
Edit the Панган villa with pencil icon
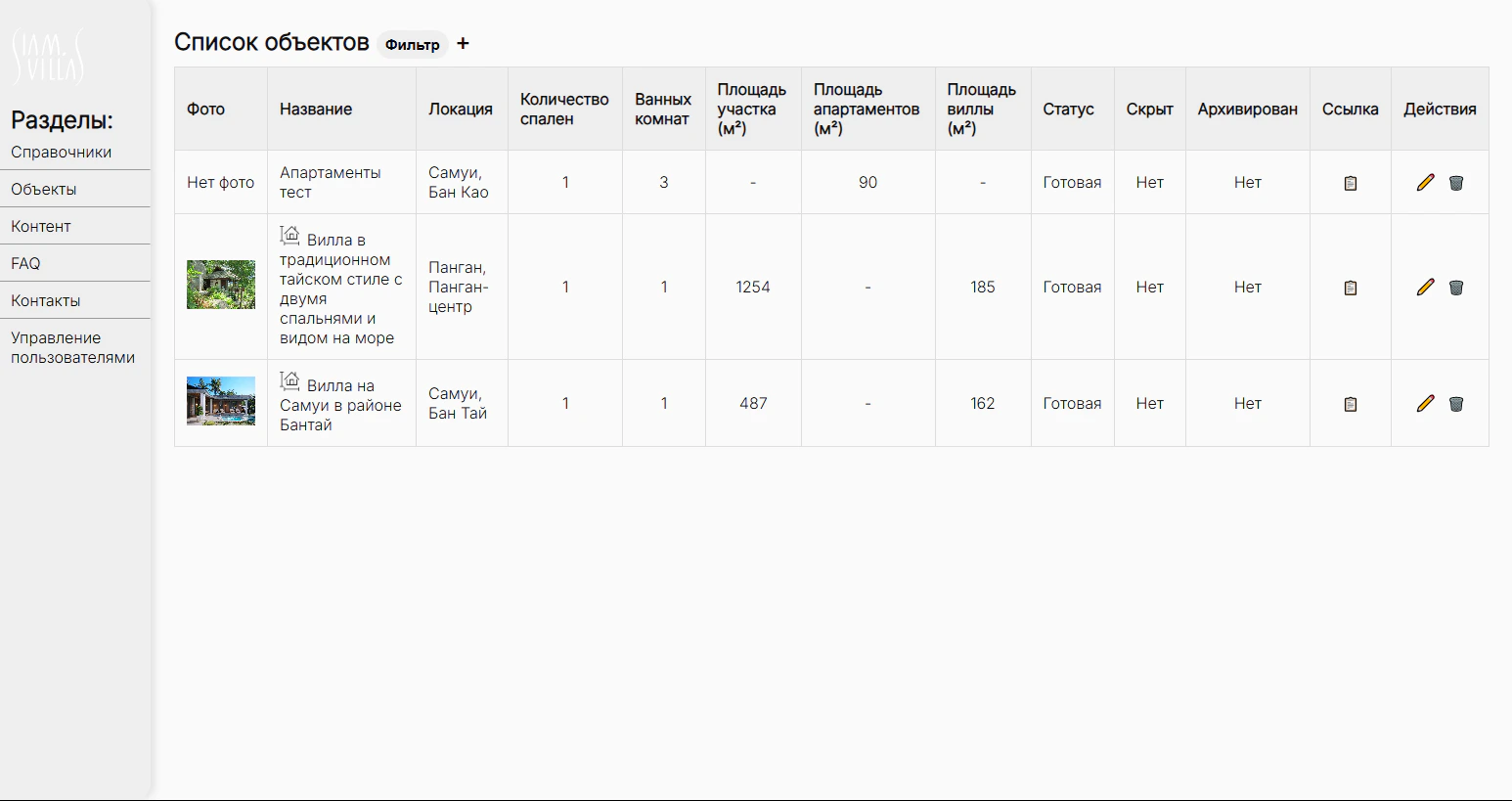coord(1426,287)
